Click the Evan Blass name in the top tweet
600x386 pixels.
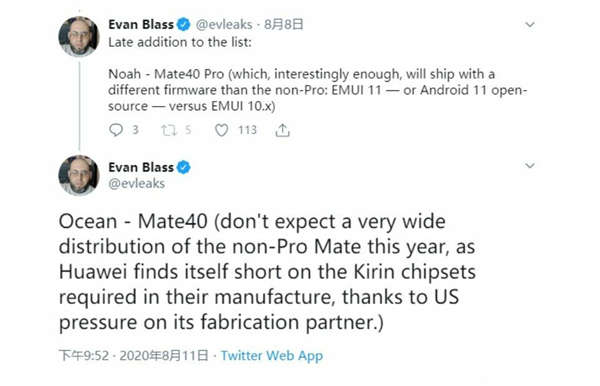[x=141, y=25]
